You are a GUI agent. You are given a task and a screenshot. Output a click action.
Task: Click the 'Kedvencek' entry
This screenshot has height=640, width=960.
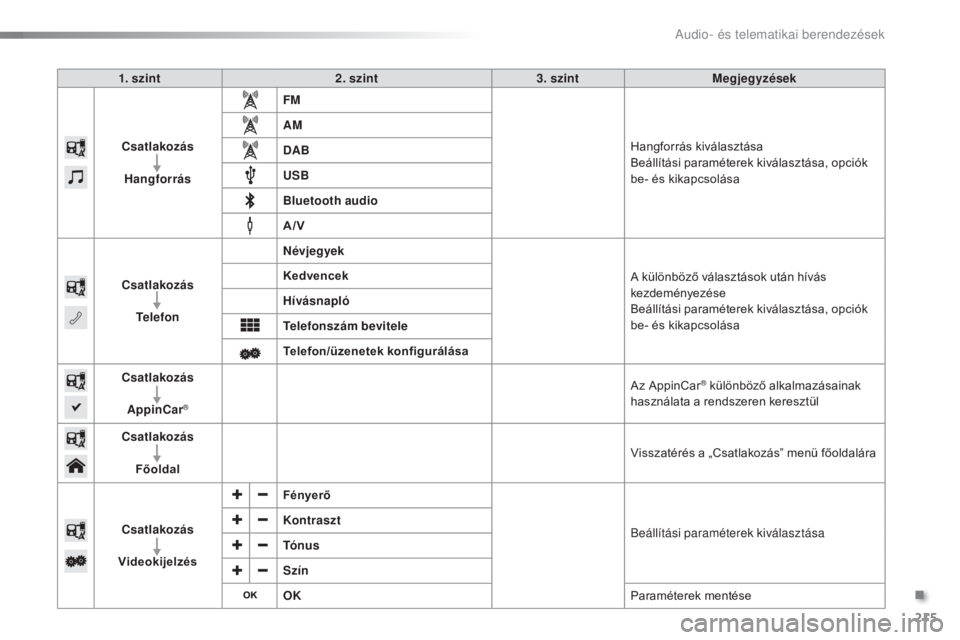click(x=315, y=276)
